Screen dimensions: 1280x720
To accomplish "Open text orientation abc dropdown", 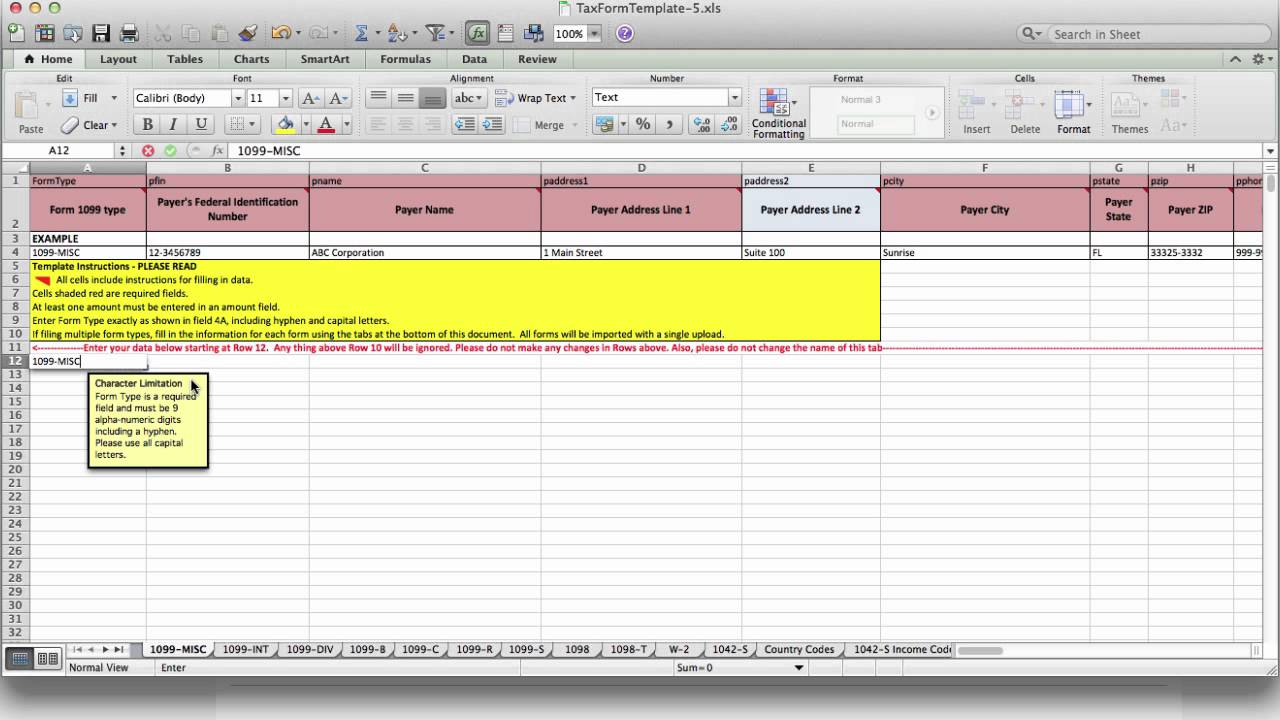I will (468, 98).
